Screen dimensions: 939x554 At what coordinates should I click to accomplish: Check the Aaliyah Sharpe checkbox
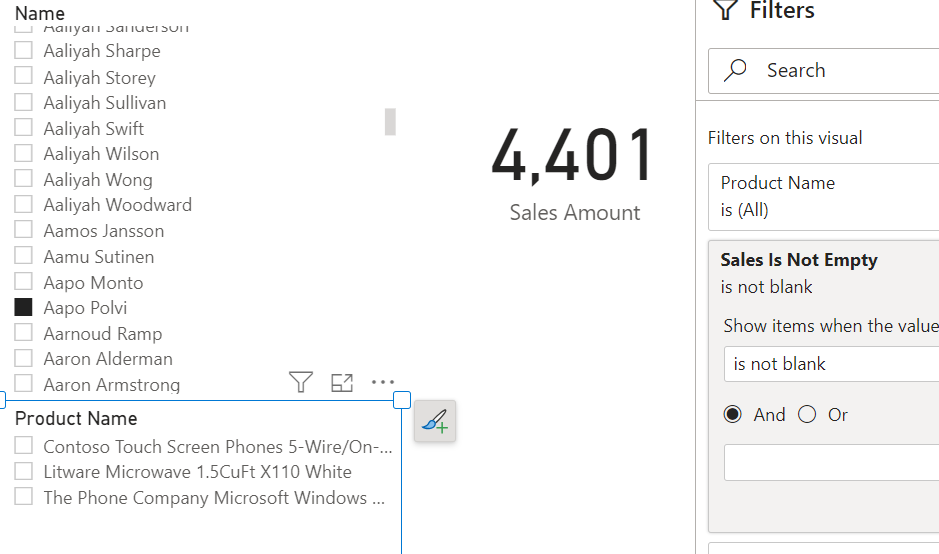(x=24, y=51)
